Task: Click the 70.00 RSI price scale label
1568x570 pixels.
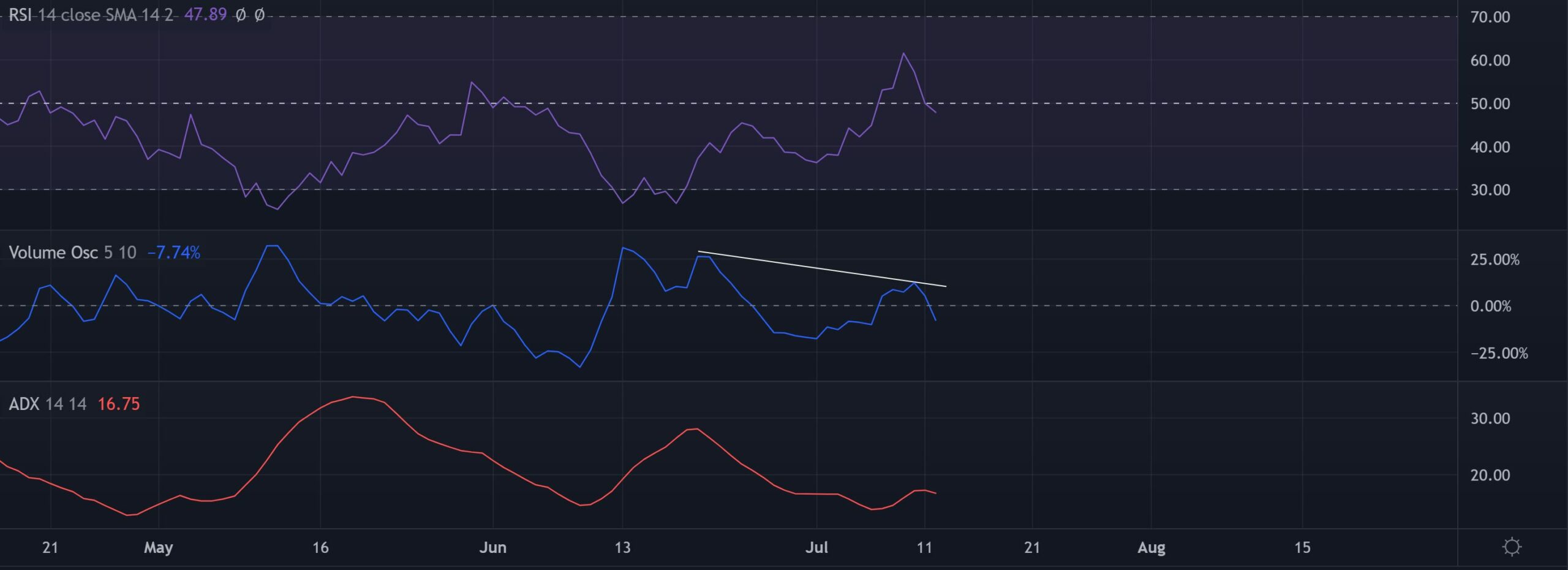Action: (1490, 17)
